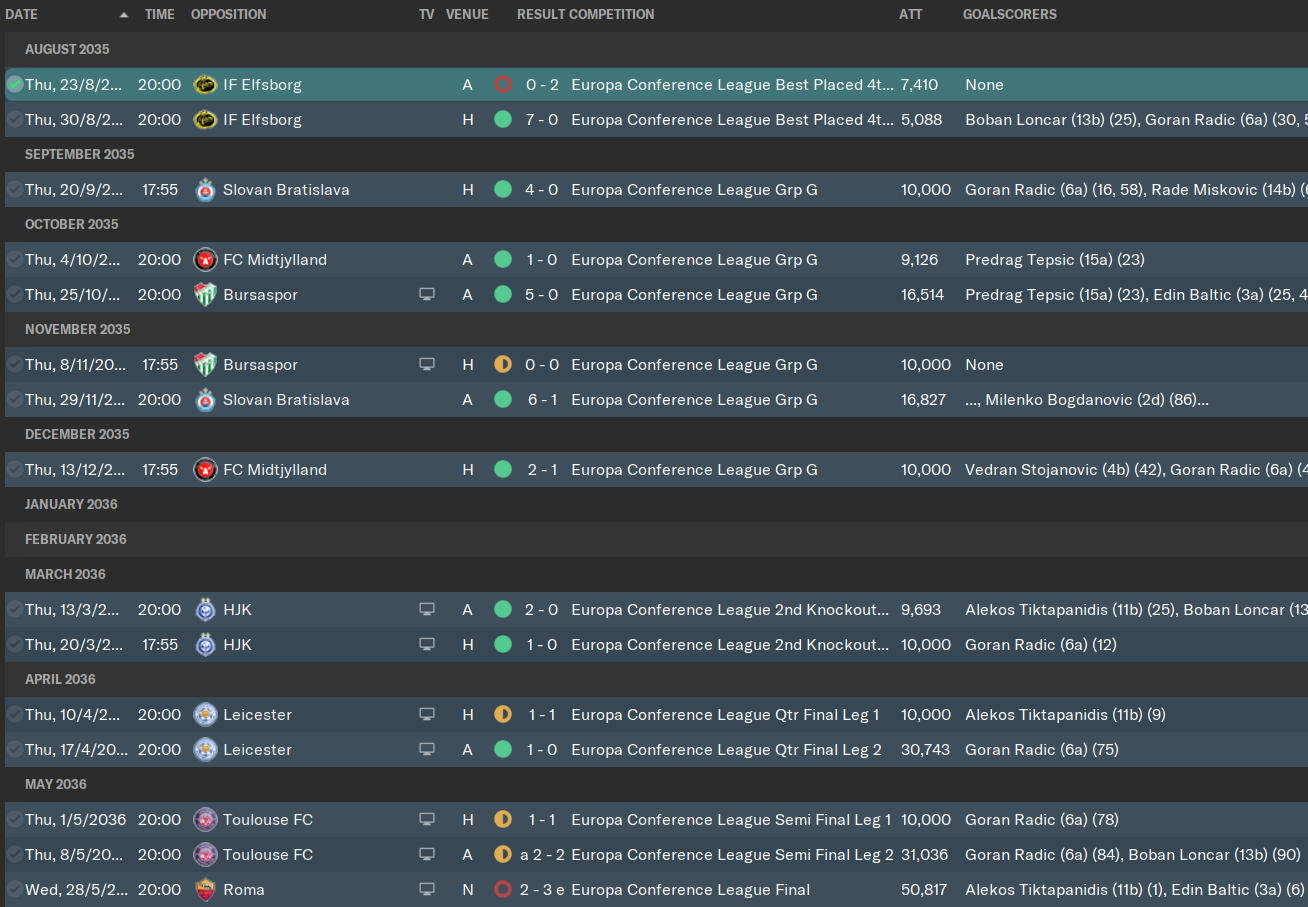The image size is (1308, 907).
Task: Click TV icon in Roma Final row
Action: pyautogui.click(x=427, y=890)
